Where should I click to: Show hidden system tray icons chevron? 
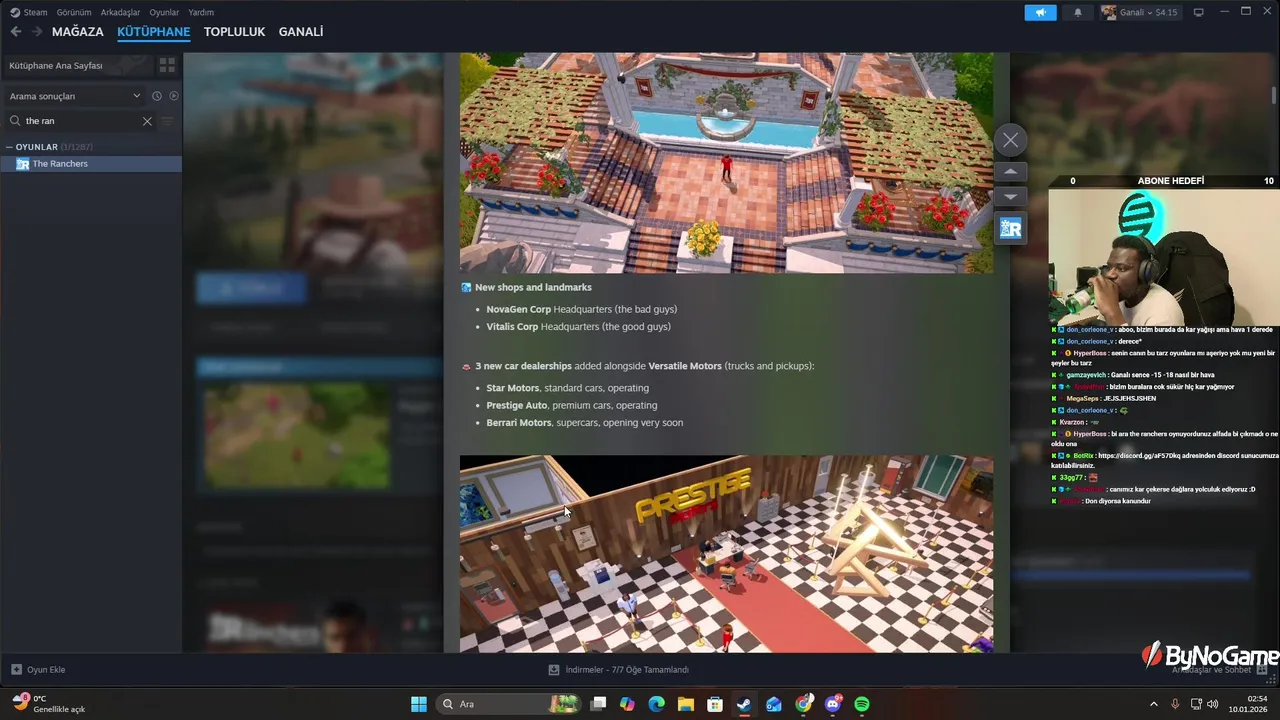click(1153, 704)
